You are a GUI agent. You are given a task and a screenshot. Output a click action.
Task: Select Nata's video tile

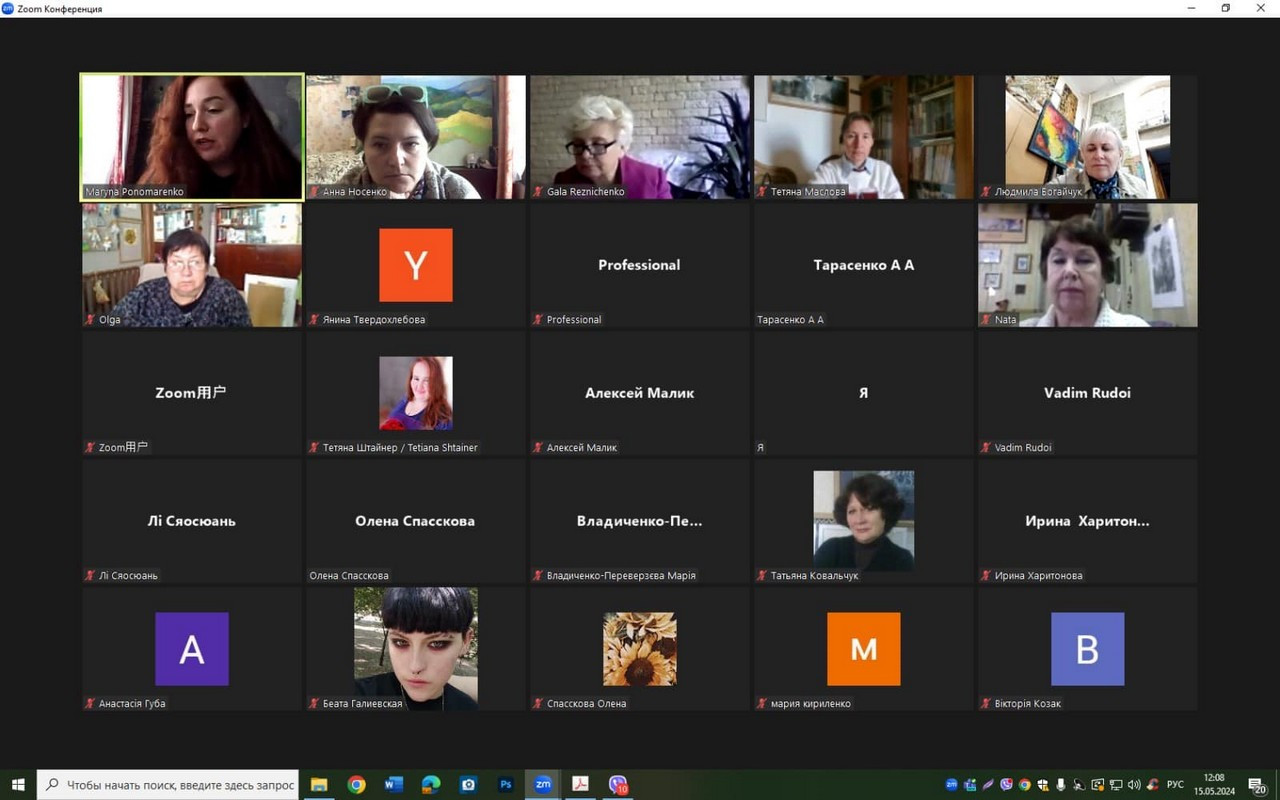(x=1088, y=265)
